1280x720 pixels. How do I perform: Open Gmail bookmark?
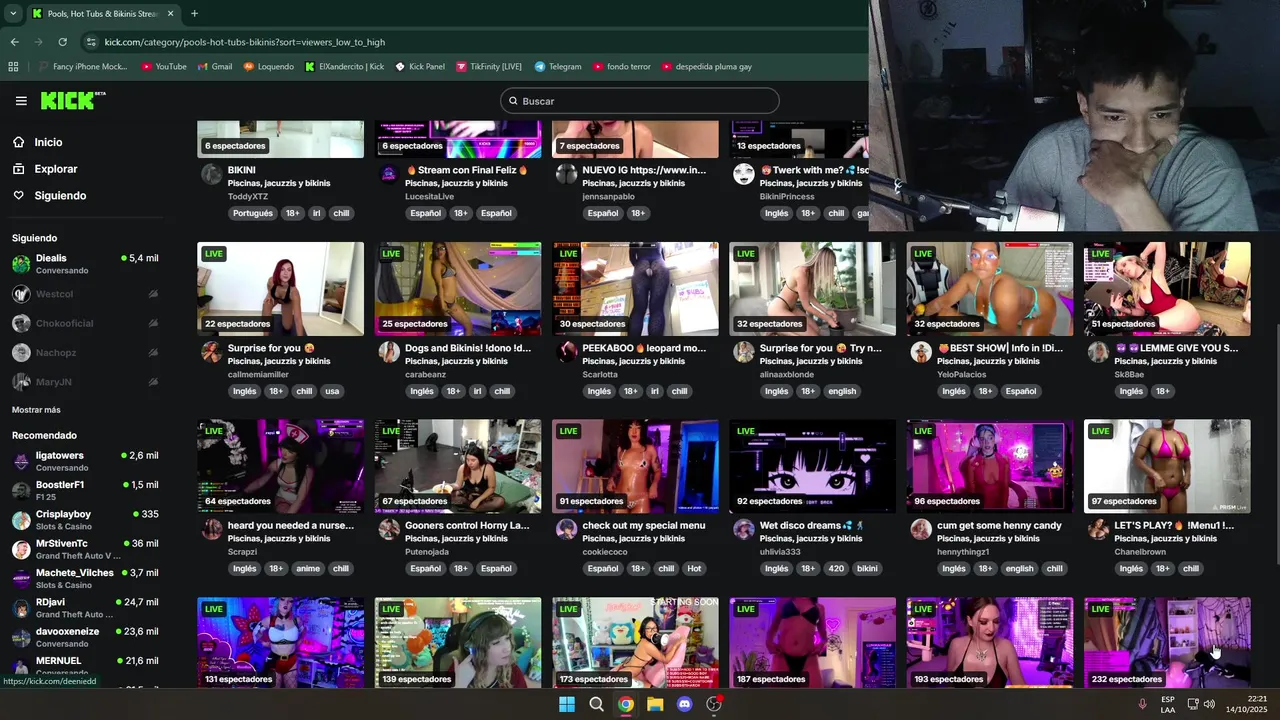(x=215, y=67)
